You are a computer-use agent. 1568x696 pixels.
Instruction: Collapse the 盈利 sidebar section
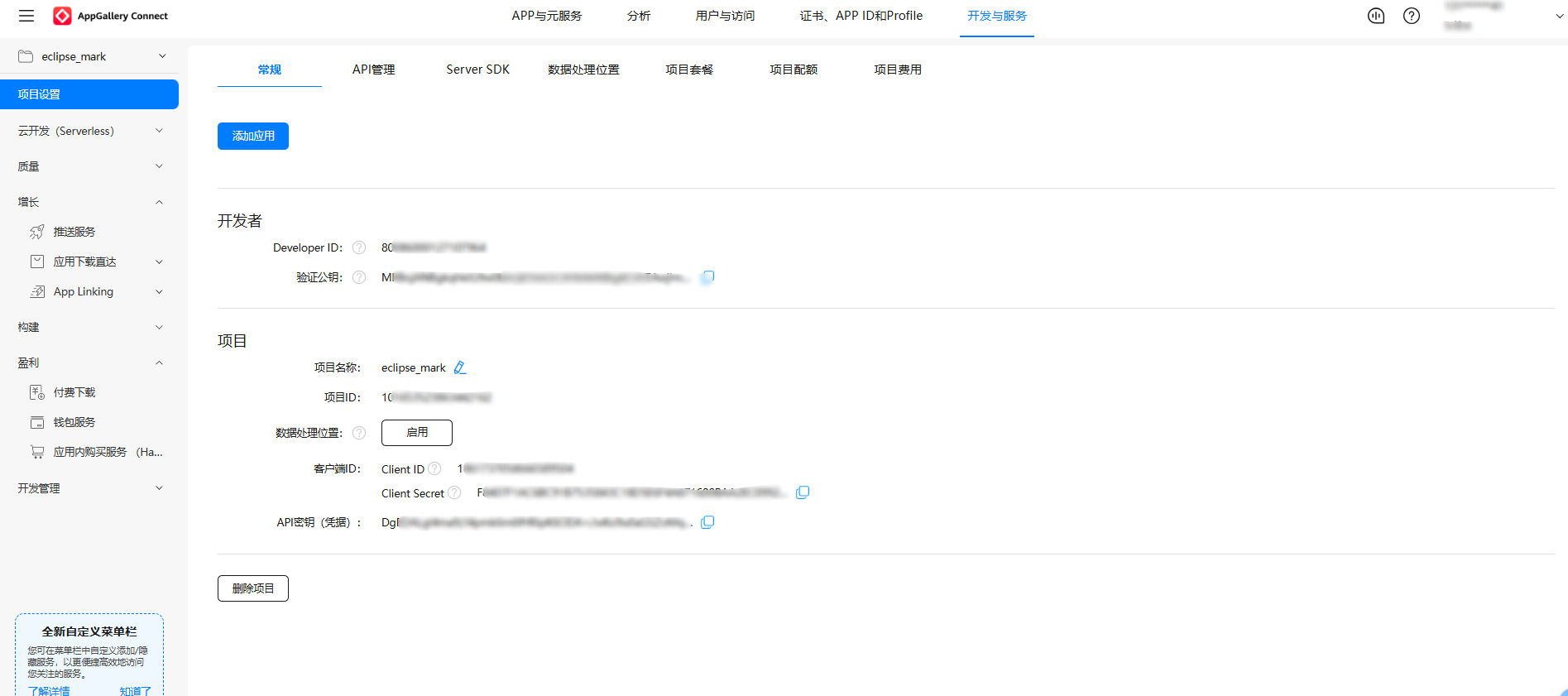[x=159, y=362]
